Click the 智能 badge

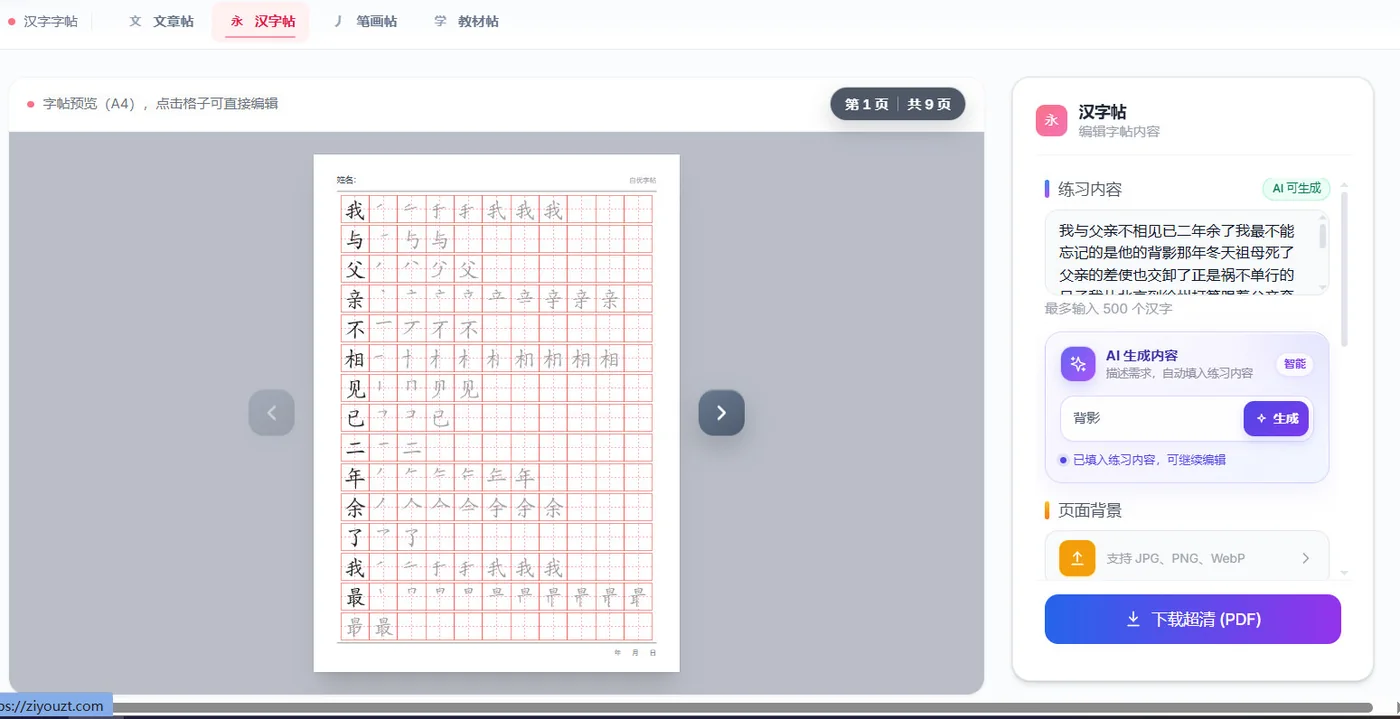1295,364
